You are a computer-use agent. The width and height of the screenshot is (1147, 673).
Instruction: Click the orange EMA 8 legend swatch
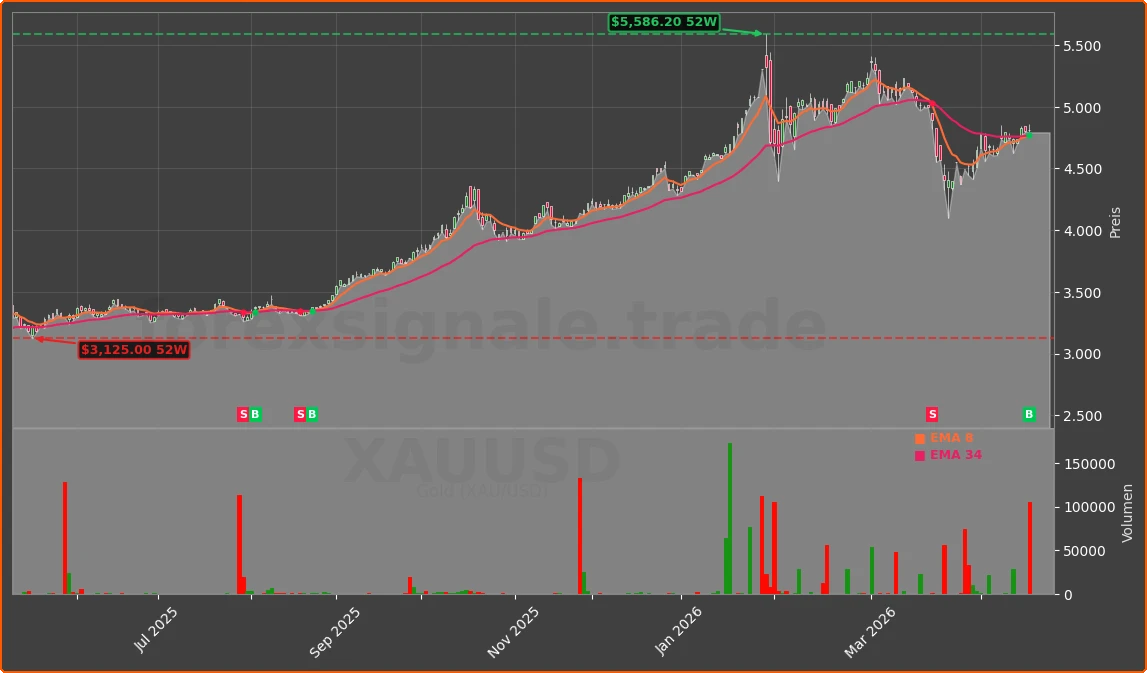[920, 439]
